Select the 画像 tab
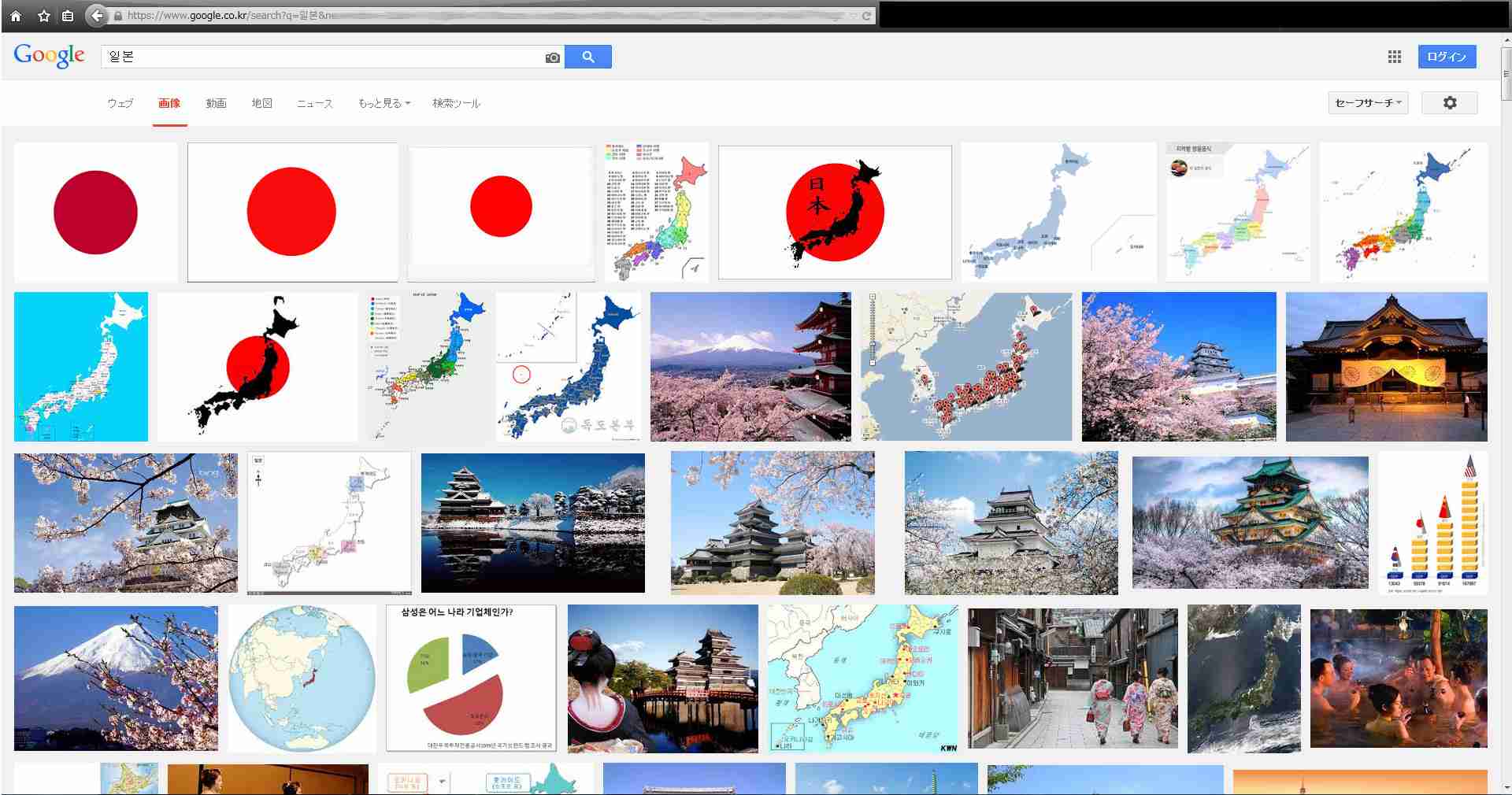The height and width of the screenshot is (795, 1512). tap(169, 103)
